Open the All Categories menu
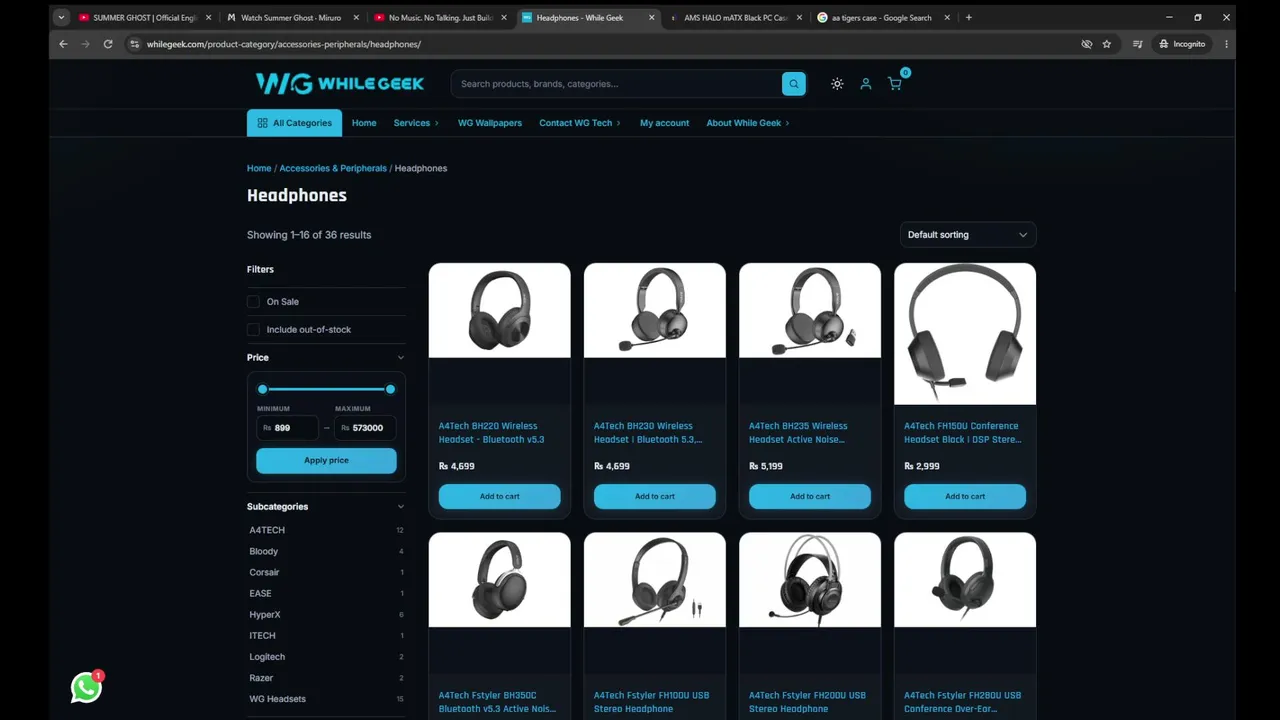Screen dimensions: 1280x720 294,123
